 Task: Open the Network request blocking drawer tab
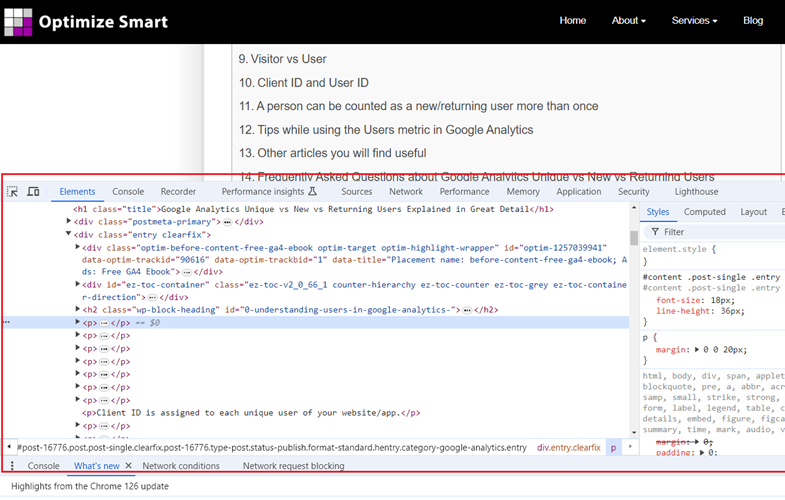click(293, 466)
